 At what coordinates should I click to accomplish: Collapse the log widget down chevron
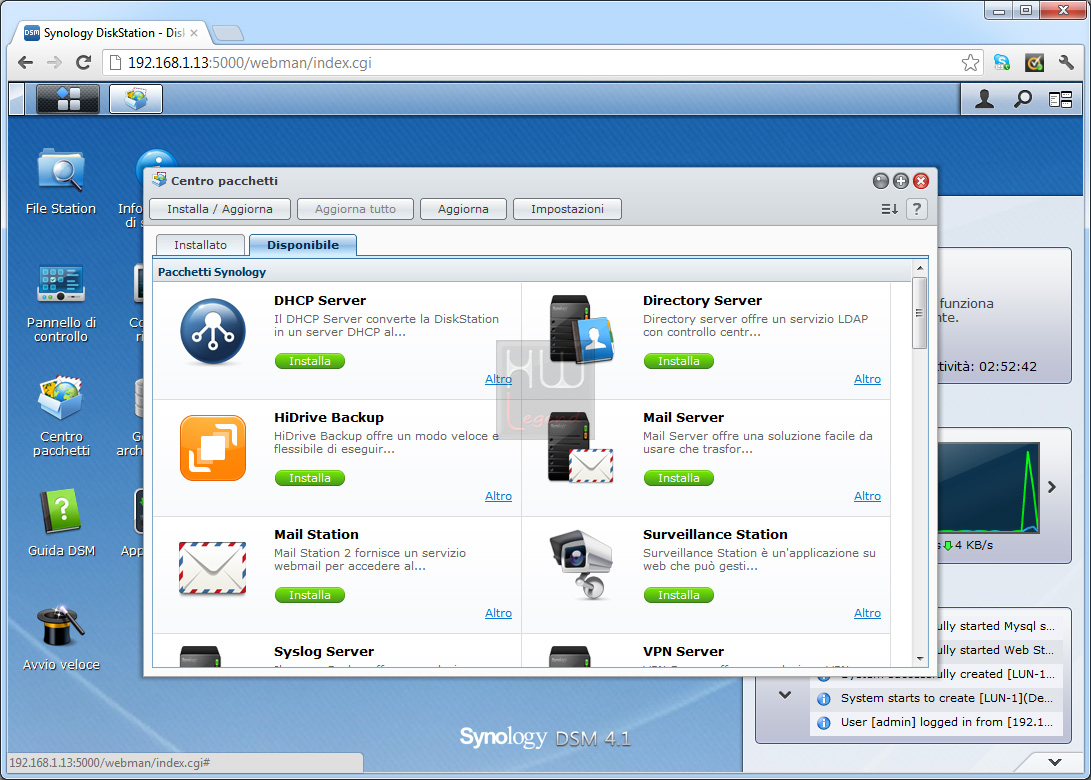click(x=785, y=694)
